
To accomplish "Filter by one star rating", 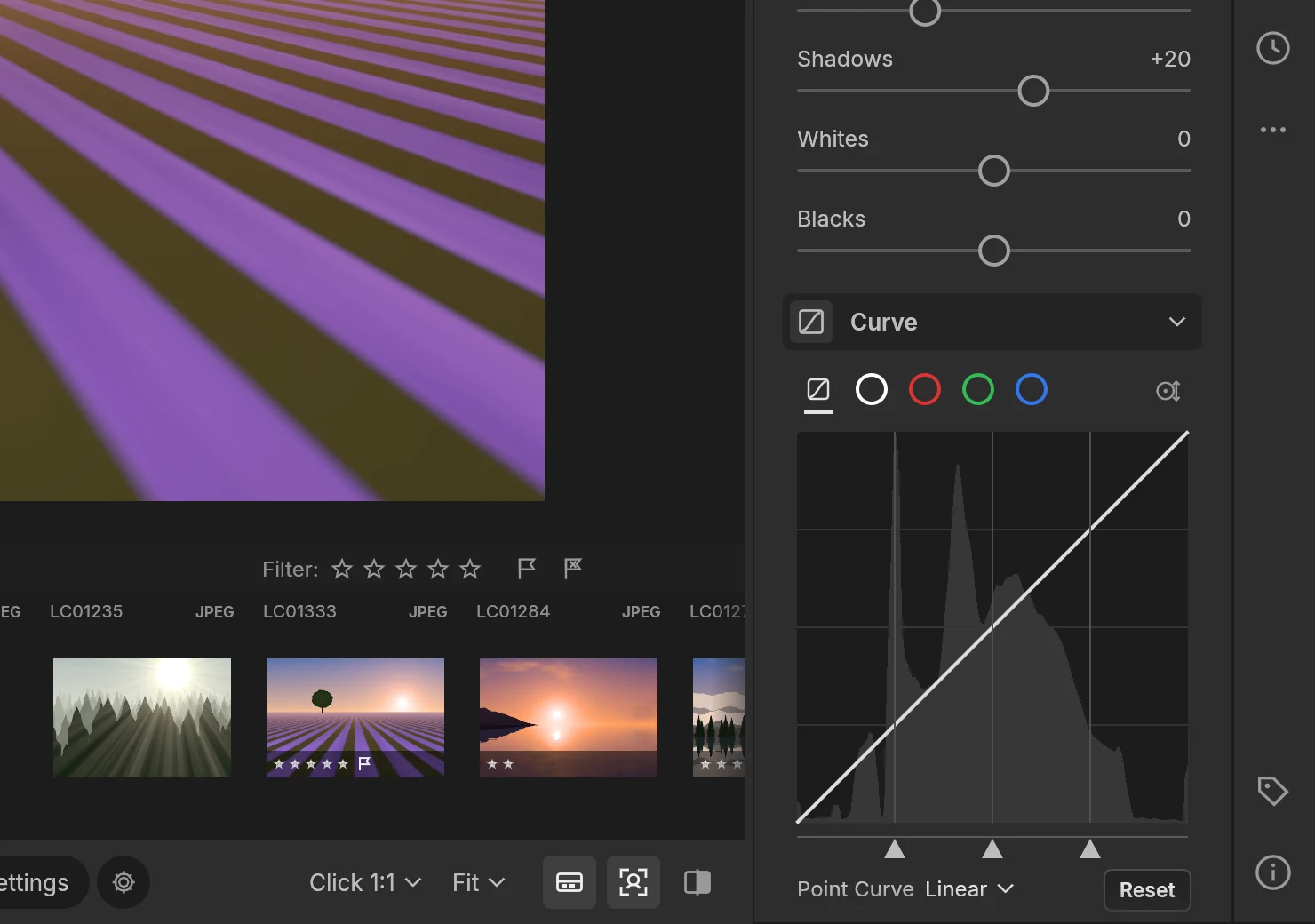I will coord(342,569).
